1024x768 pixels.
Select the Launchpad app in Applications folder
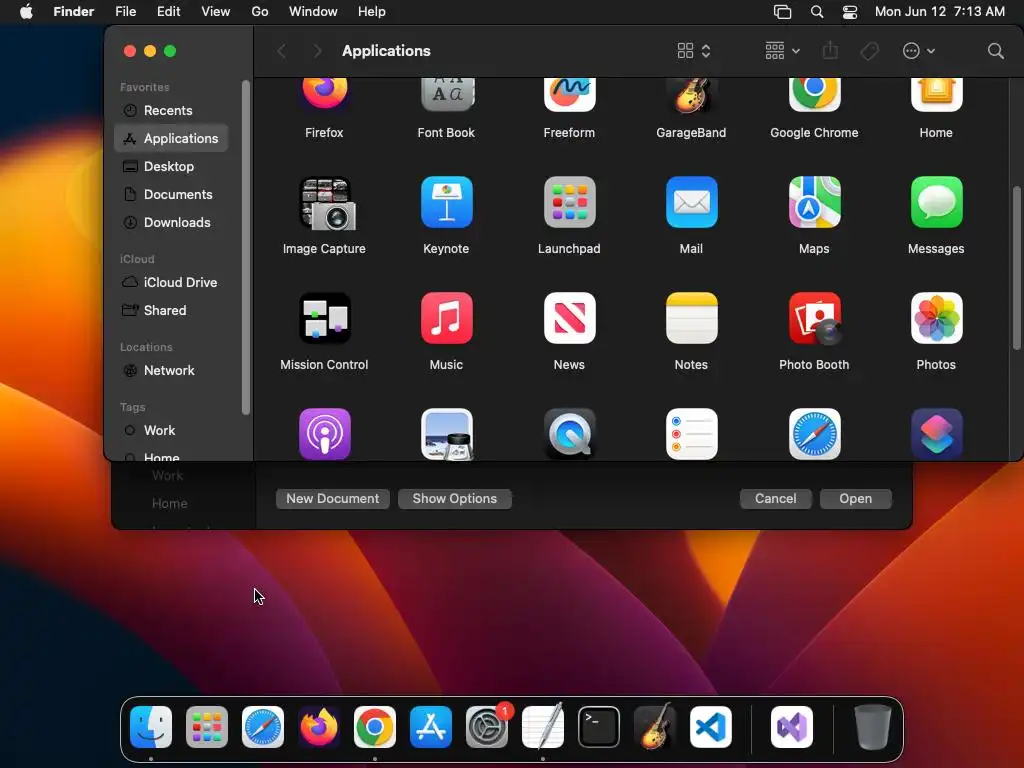click(569, 202)
